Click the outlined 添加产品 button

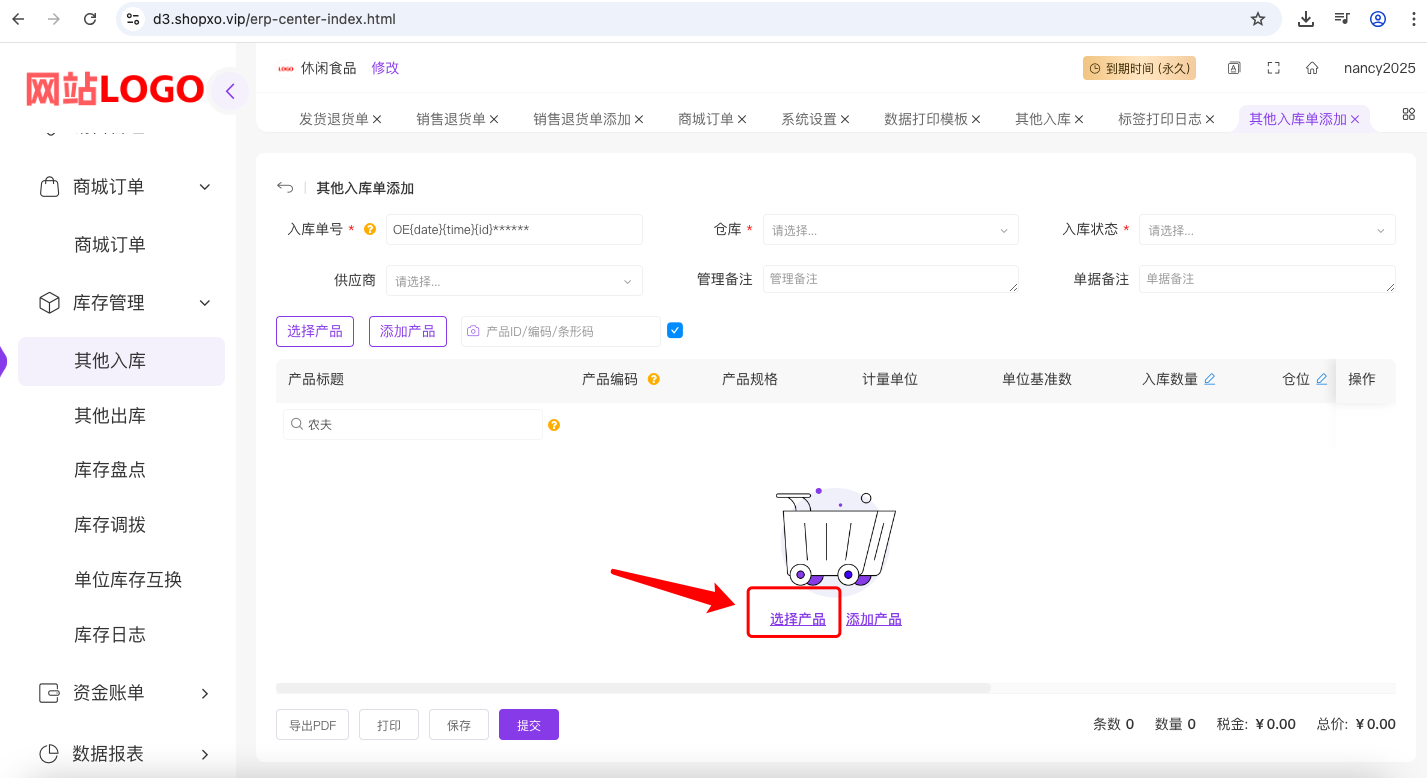pyautogui.click(x=408, y=331)
